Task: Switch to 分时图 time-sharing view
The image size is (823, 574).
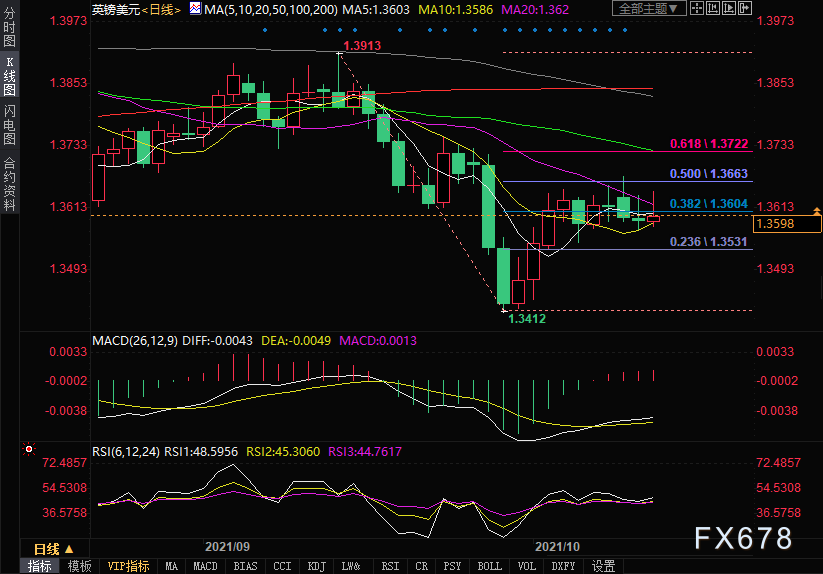Action: coord(9,26)
